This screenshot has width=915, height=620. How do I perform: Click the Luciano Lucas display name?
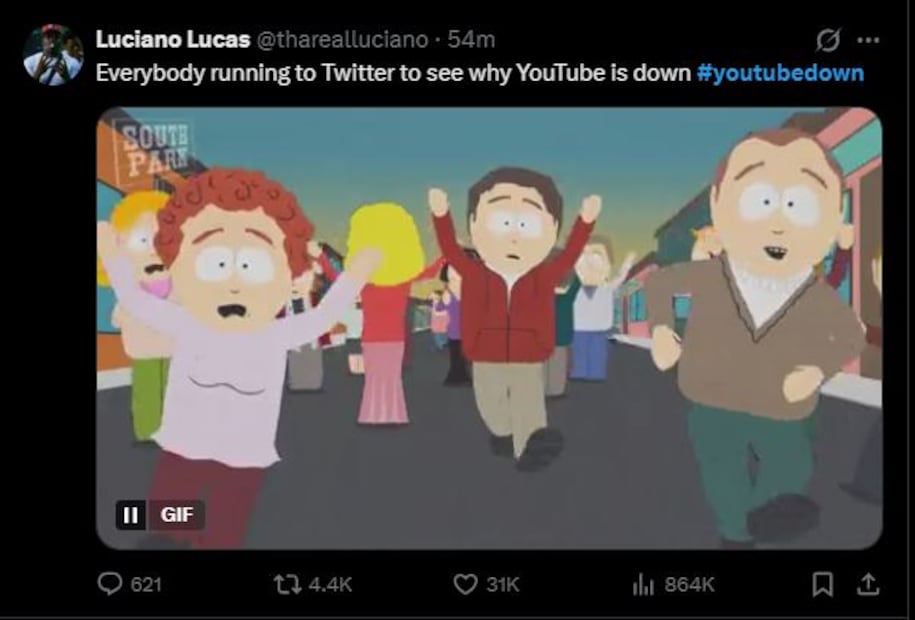pos(173,40)
